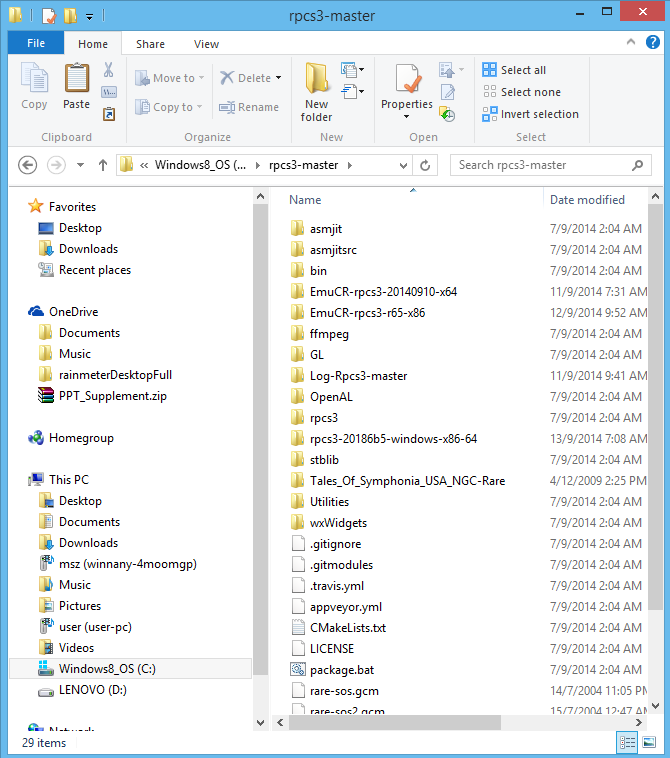The height and width of the screenshot is (758, 670).
Task: Select msz (winnany-4moomgp) location
Action: (128, 564)
